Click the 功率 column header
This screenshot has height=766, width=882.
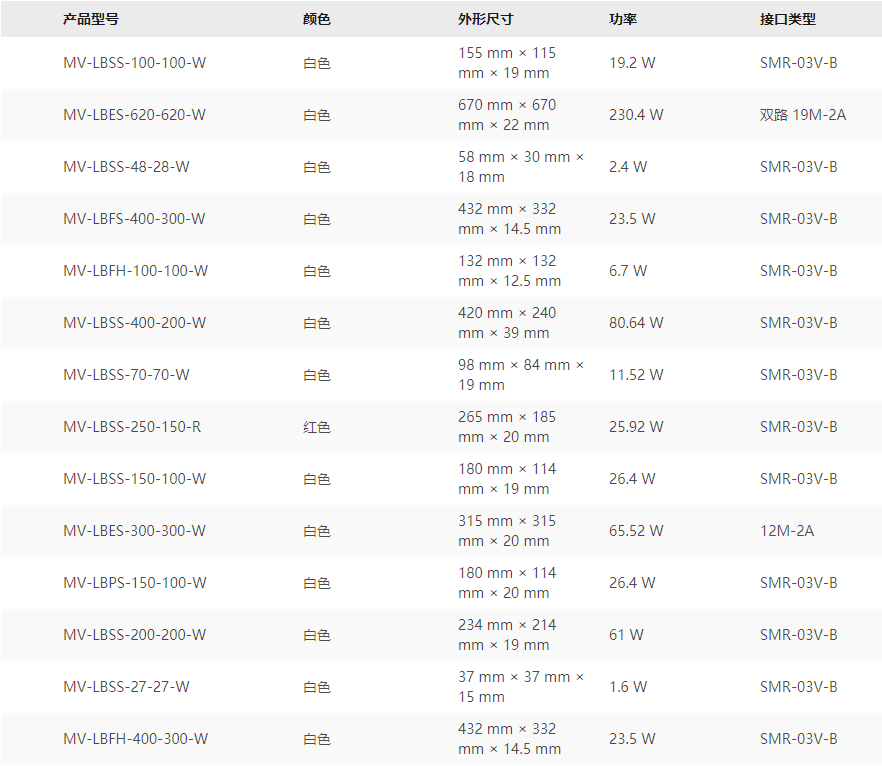623,19
